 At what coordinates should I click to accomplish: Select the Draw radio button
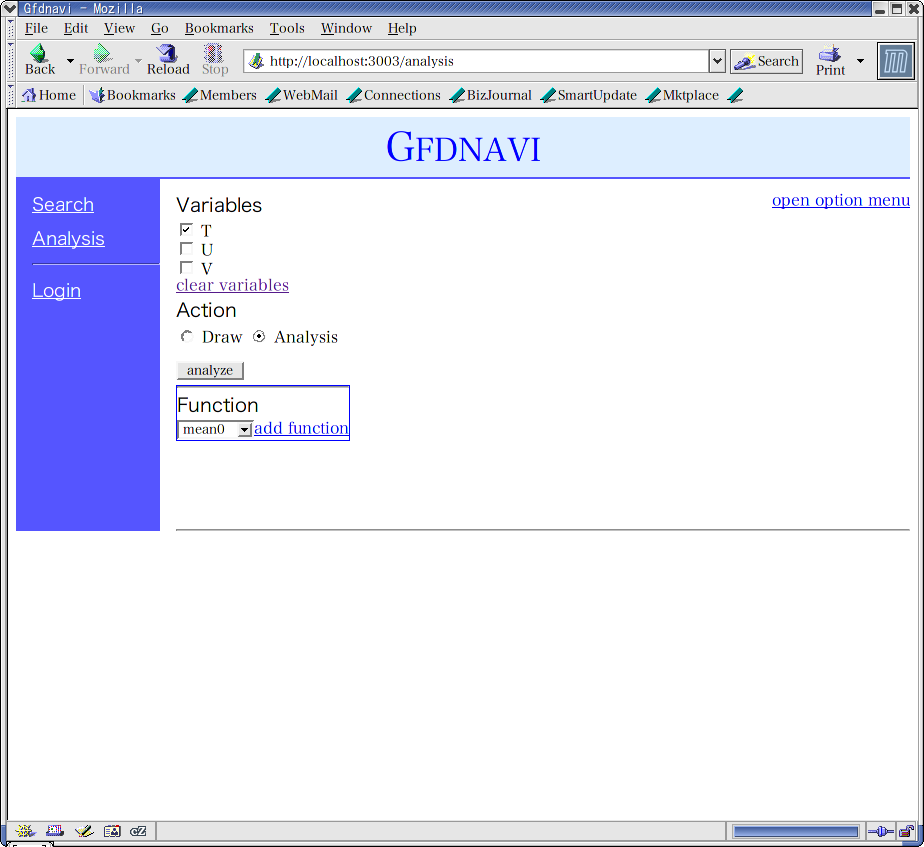187,337
